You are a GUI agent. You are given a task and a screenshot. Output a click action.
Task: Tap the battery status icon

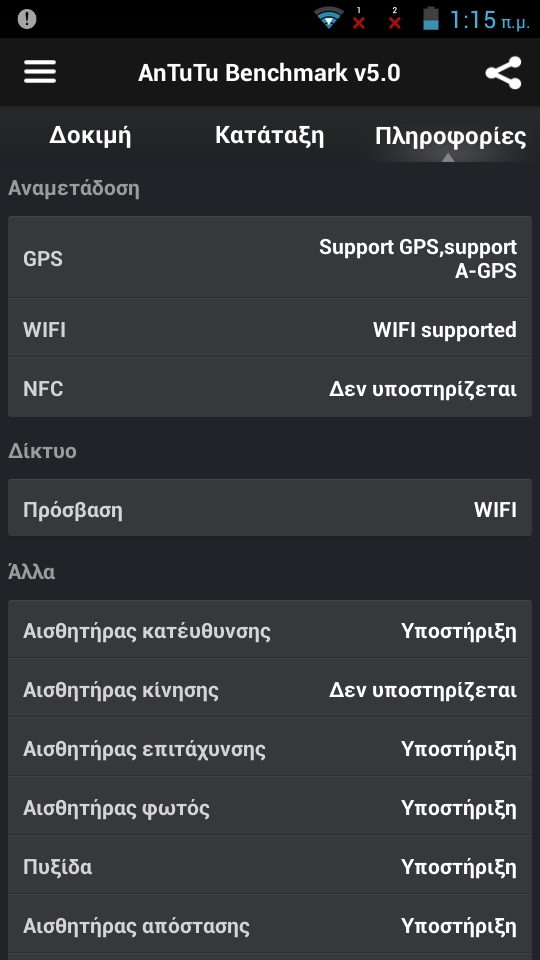[431, 18]
